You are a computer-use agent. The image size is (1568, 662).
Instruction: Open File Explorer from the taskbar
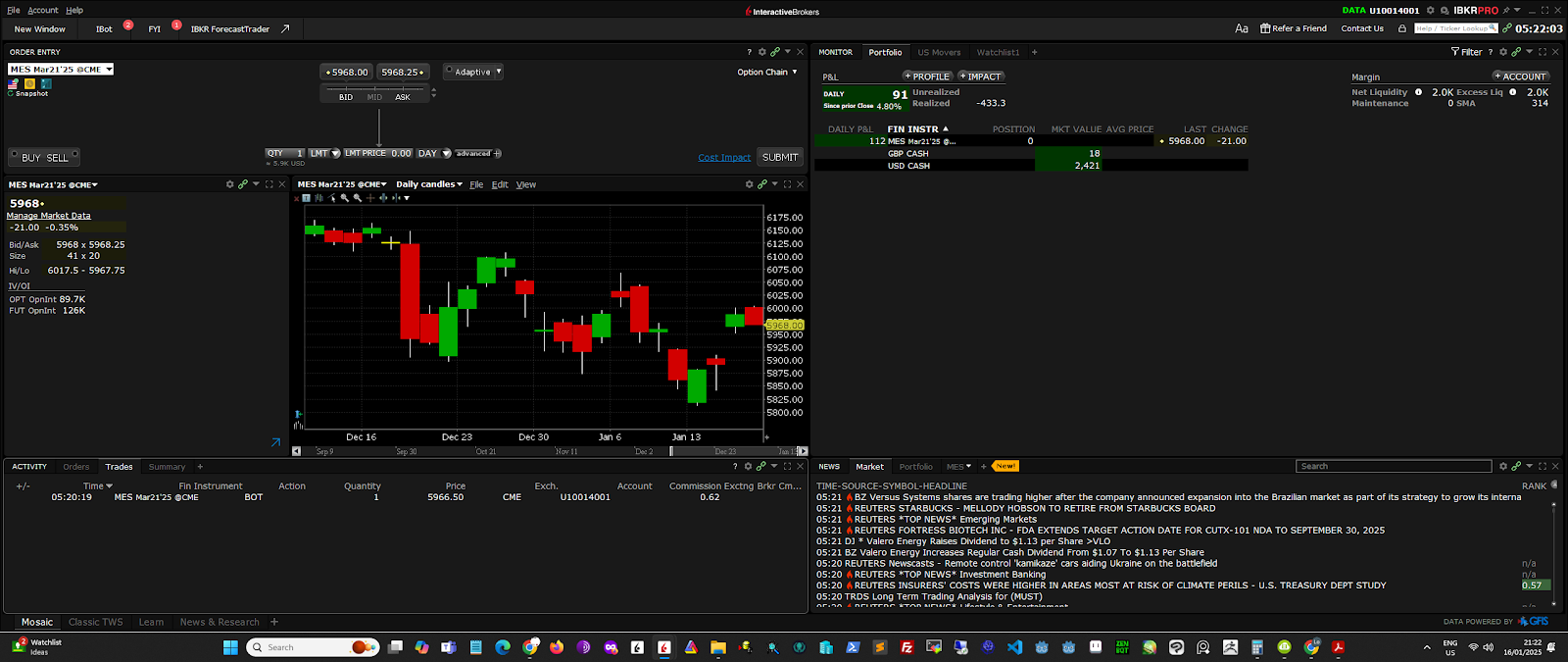(x=718, y=647)
